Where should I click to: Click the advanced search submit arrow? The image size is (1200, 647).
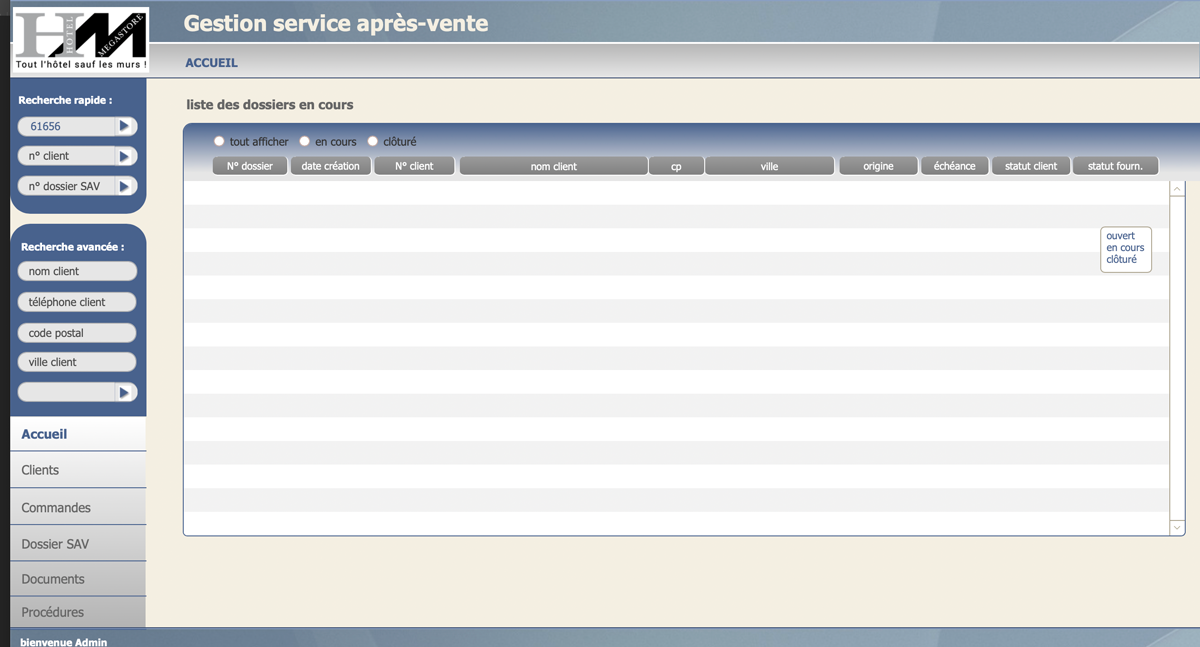pos(125,392)
